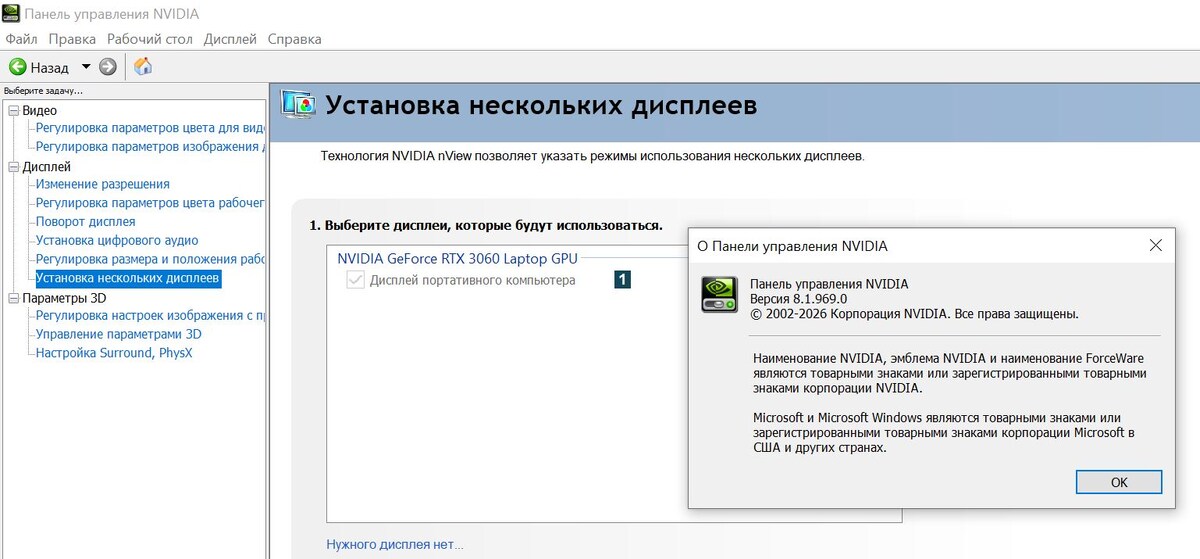The width and height of the screenshot is (1200, 559).
Task: Select the display number 1 badge
Action: coord(622,281)
